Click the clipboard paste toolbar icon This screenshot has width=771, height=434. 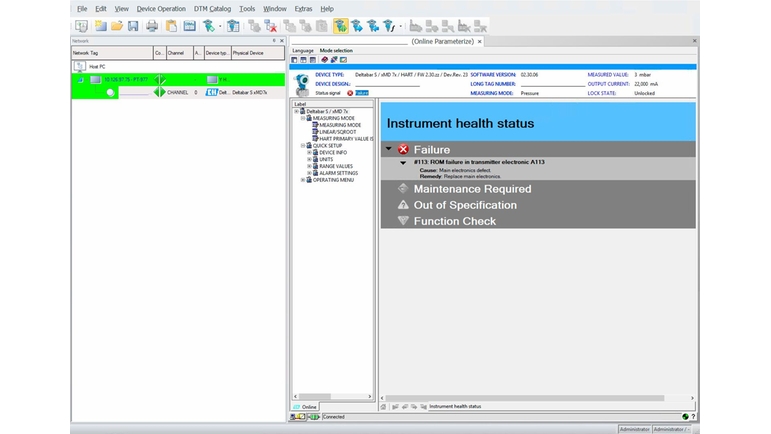[x=171, y=26]
